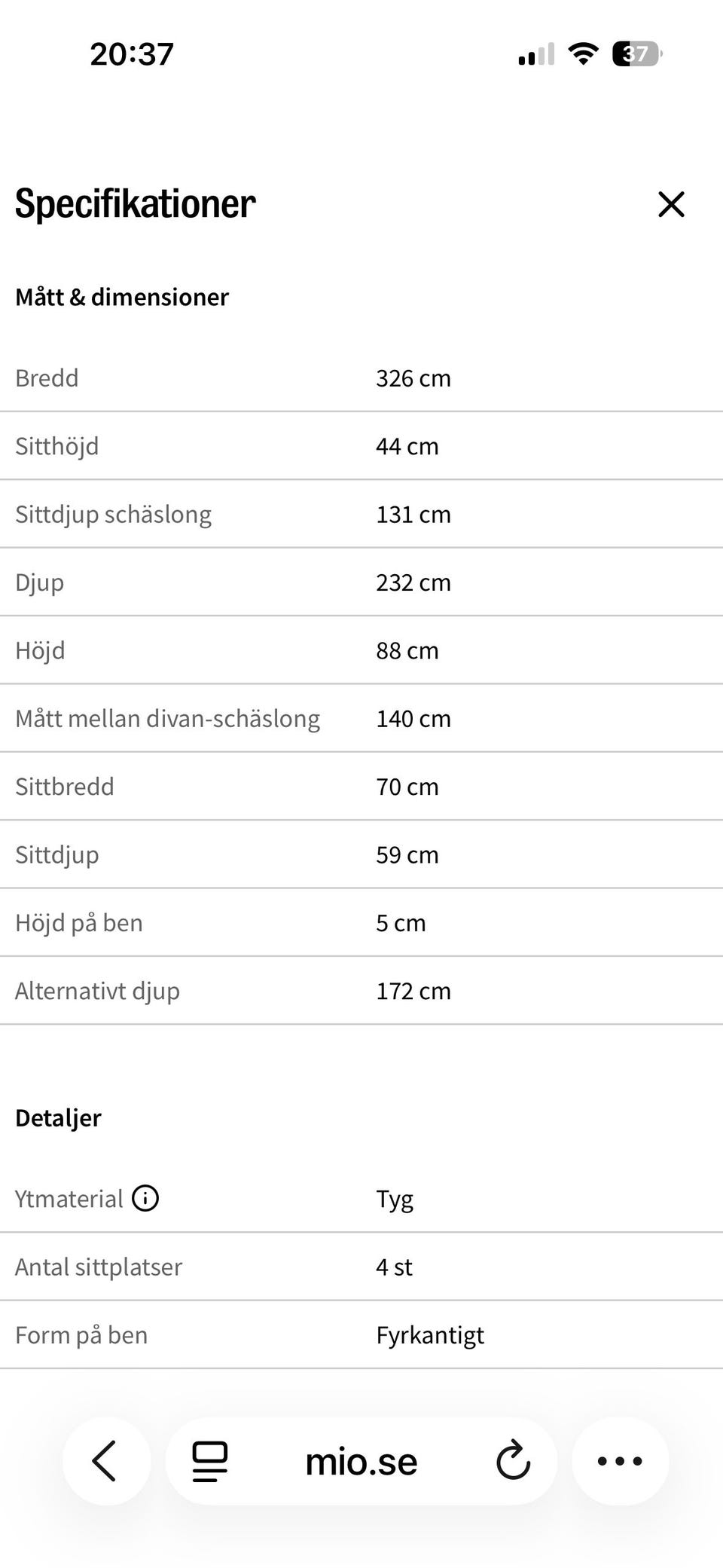
Task: Tap the 20:37 clock in status bar
Action: pyautogui.click(x=132, y=54)
